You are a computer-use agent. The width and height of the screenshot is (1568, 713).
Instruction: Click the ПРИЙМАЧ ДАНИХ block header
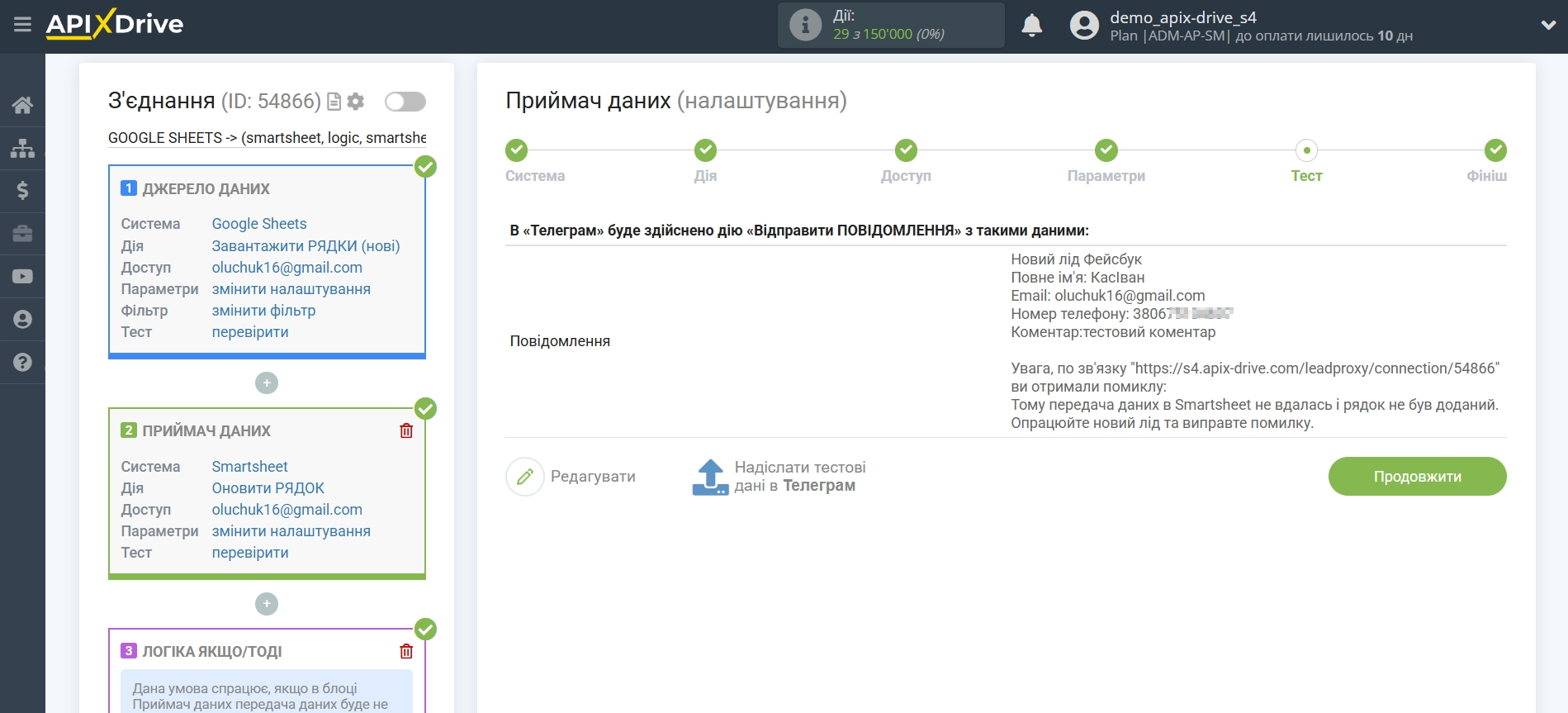206,431
